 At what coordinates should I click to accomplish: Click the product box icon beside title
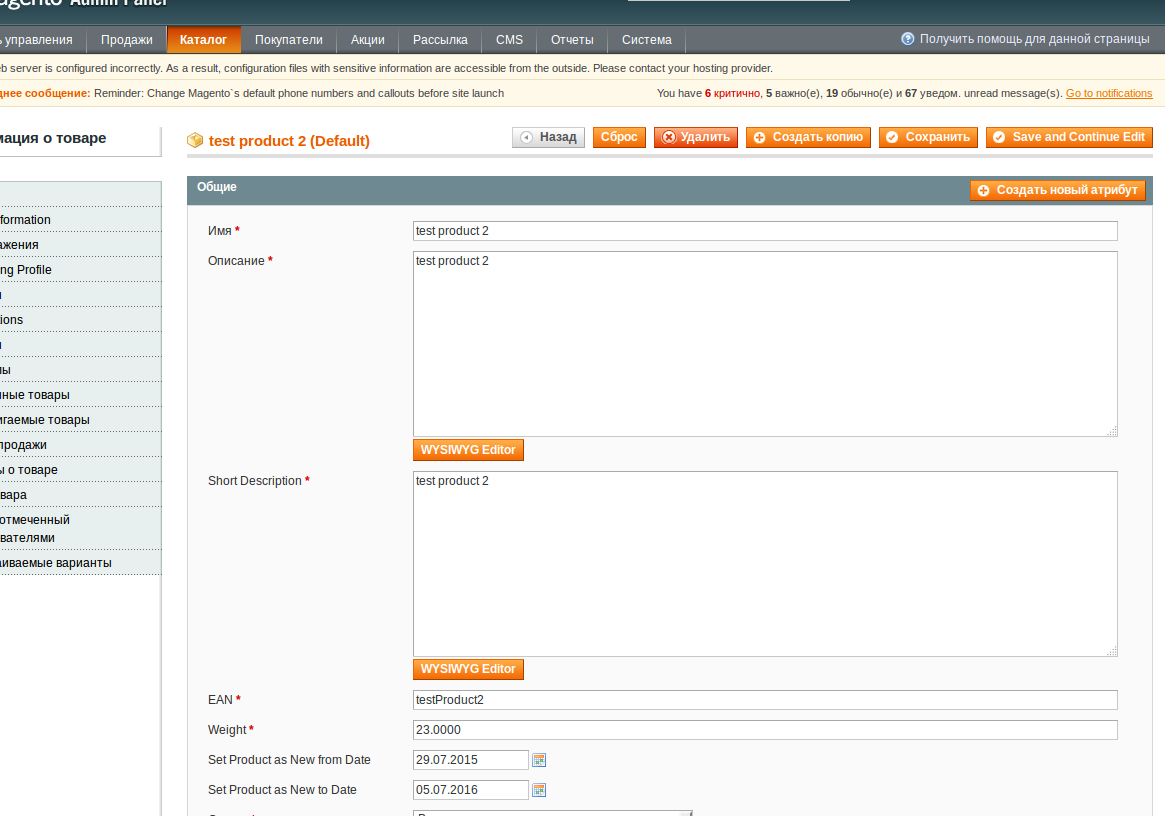pyautogui.click(x=195, y=140)
